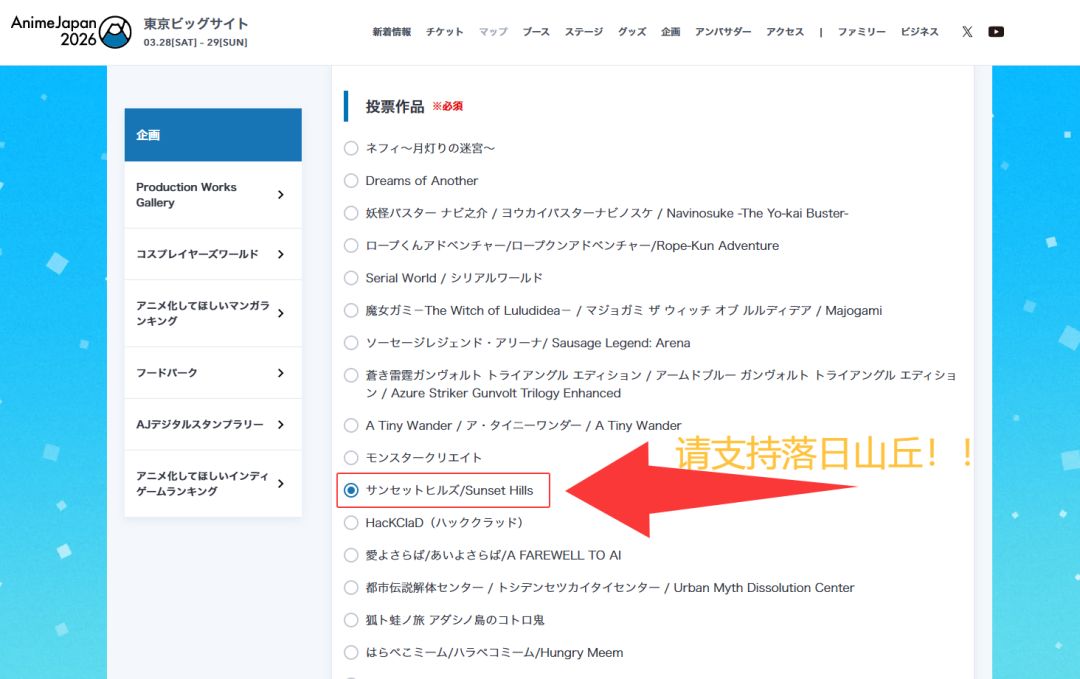Choose the HacKClaD radio option
This screenshot has width=1080, height=679.
[x=351, y=523]
